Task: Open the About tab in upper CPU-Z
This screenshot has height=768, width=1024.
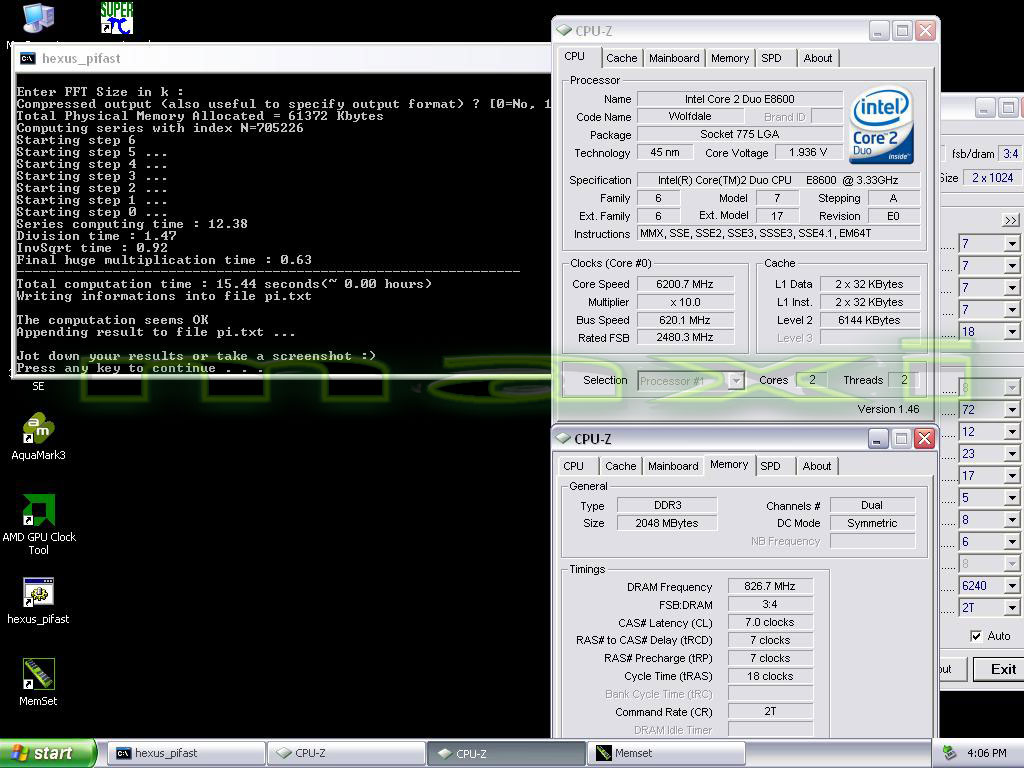Action: pyautogui.click(x=818, y=58)
